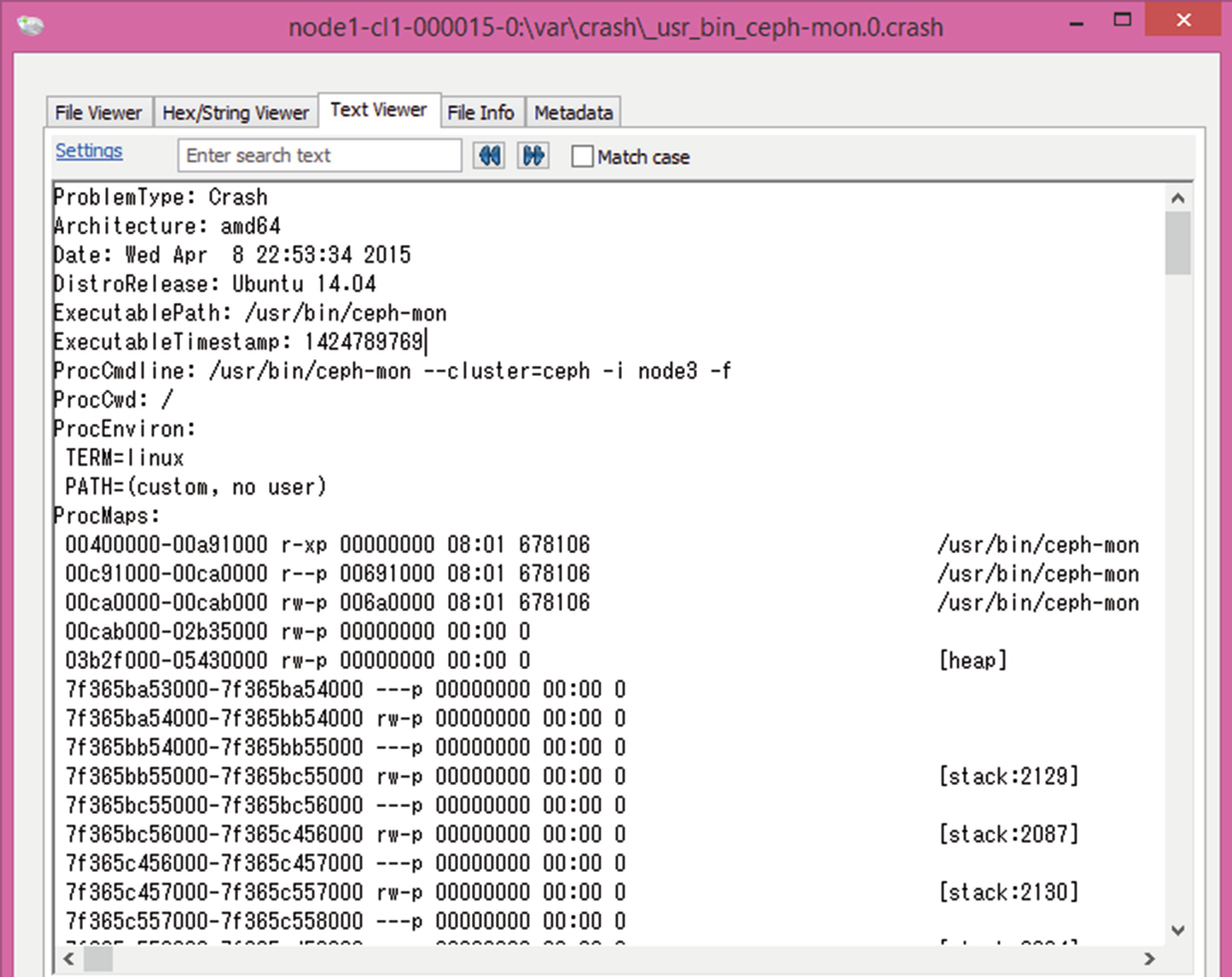
Task: Click the '[stack:2087]' label
Action: tap(1008, 835)
